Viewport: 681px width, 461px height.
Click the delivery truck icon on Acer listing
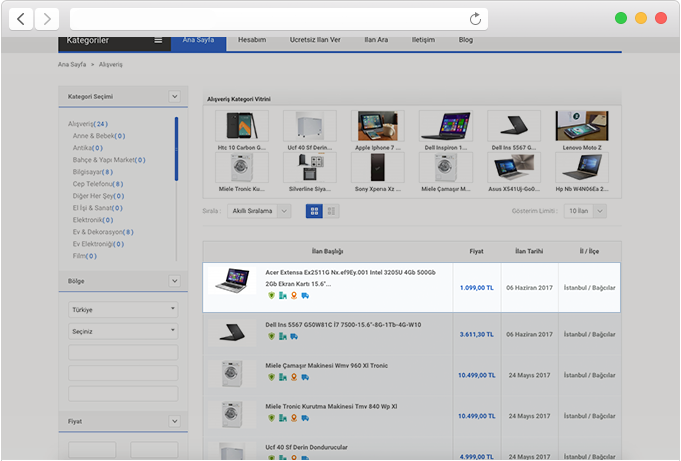(x=304, y=295)
